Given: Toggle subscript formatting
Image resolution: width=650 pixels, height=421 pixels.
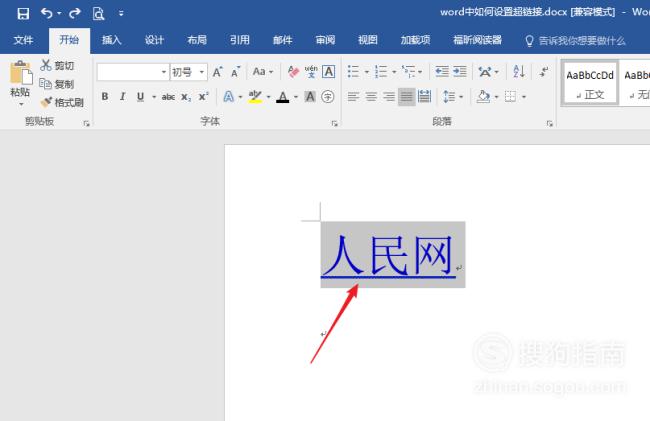Looking at the screenshot, I should point(186,97).
